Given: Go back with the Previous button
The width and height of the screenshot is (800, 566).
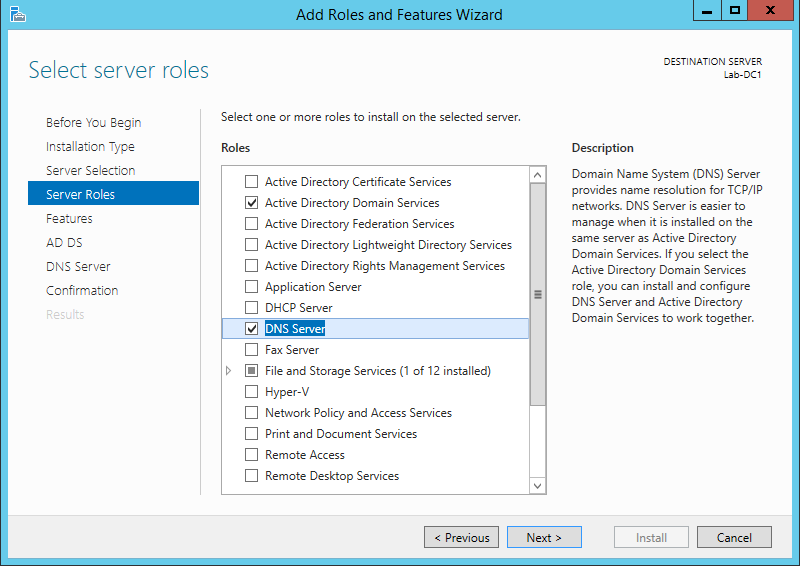Looking at the screenshot, I should click(461, 537).
